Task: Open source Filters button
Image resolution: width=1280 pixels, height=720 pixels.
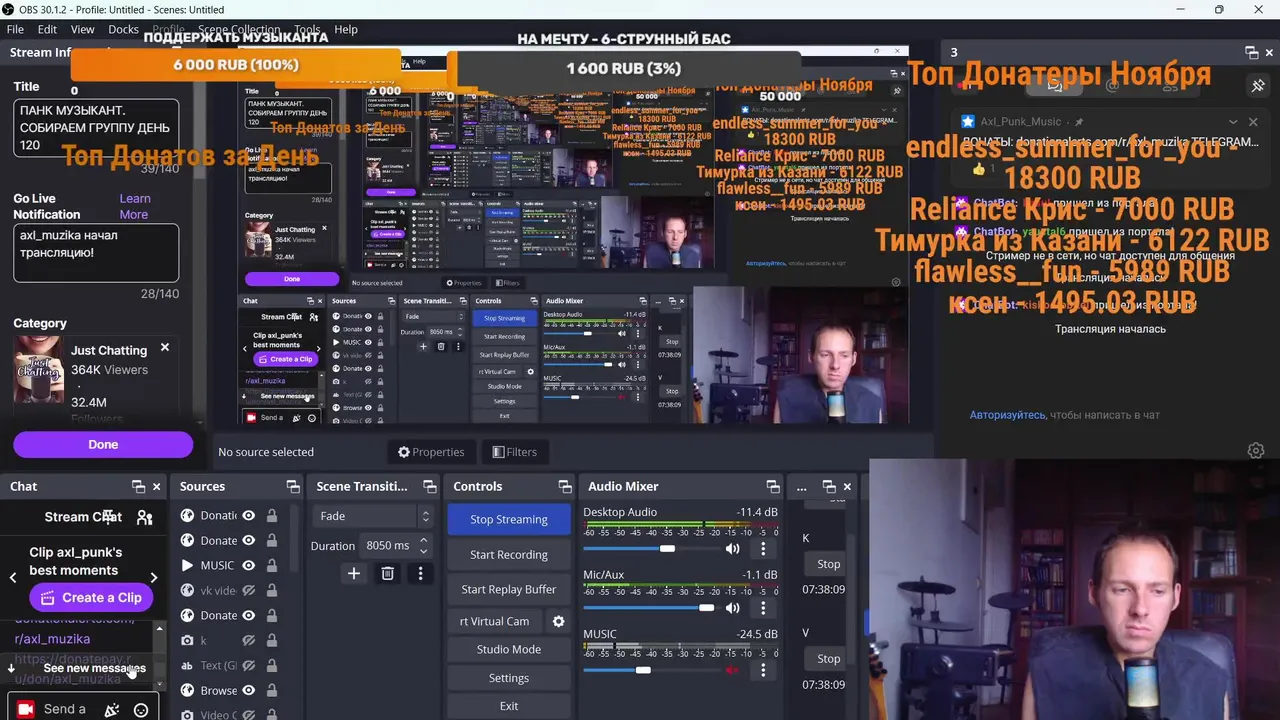Action: pyautogui.click(x=515, y=452)
